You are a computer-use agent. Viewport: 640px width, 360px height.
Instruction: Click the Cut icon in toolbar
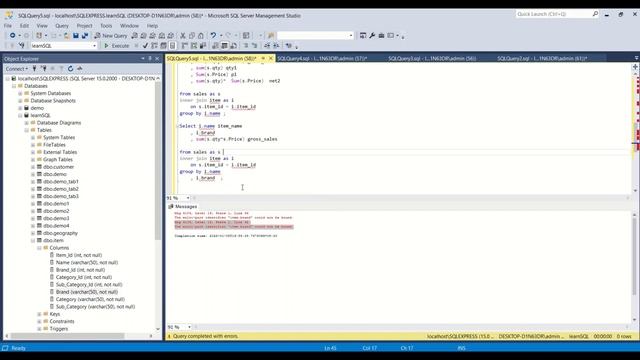183,36
